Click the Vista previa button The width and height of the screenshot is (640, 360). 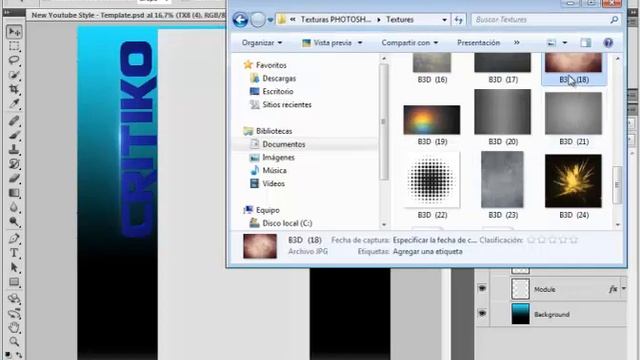327,43
